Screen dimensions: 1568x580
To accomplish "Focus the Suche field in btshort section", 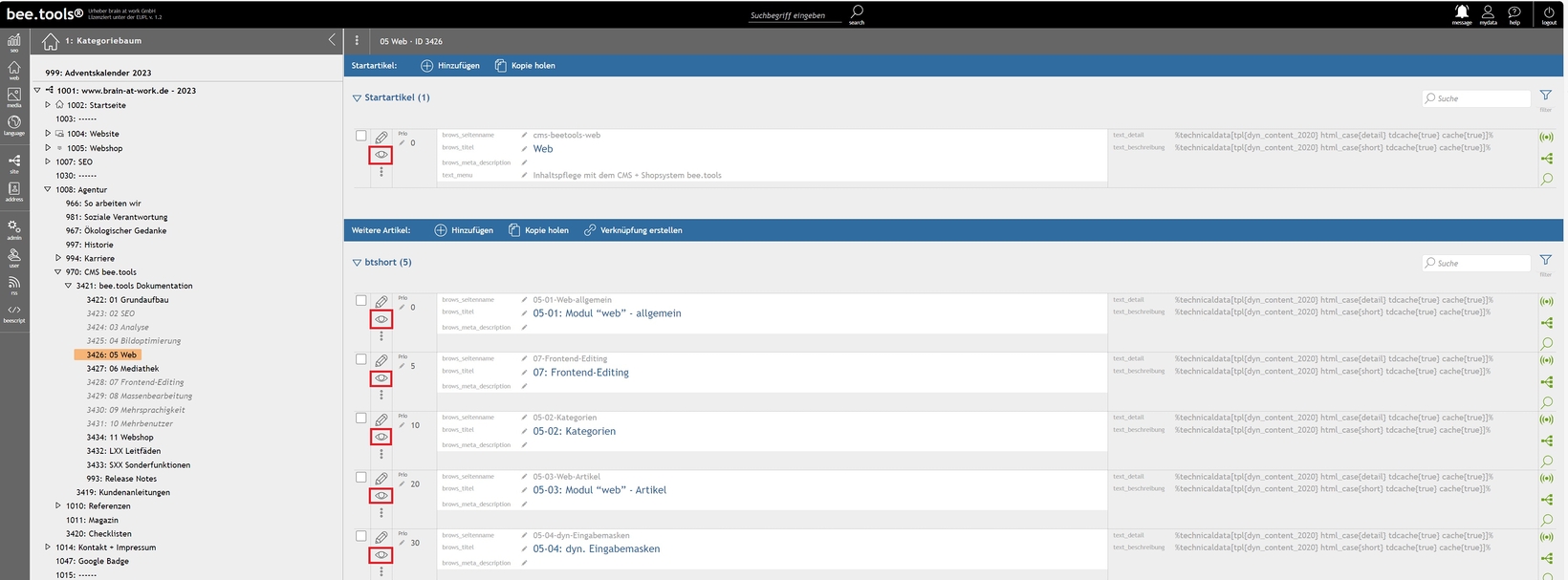I will (x=1476, y=263).
